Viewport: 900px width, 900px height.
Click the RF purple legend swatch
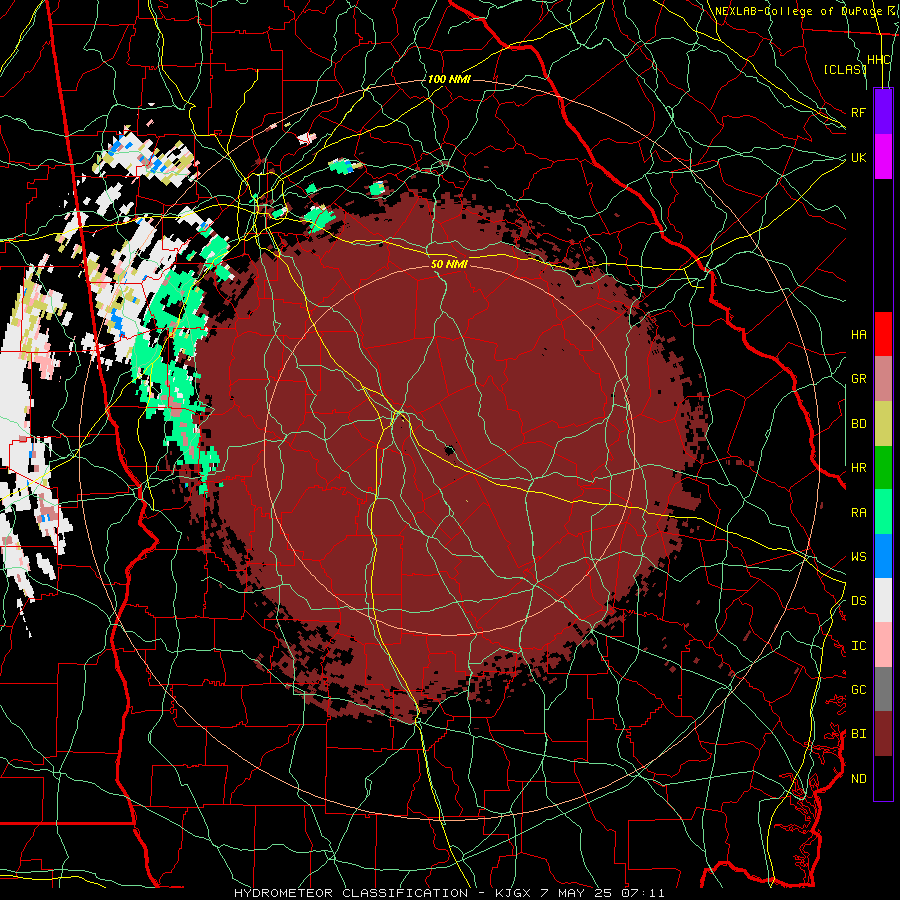pyautogui.click(x=883, y=111)
